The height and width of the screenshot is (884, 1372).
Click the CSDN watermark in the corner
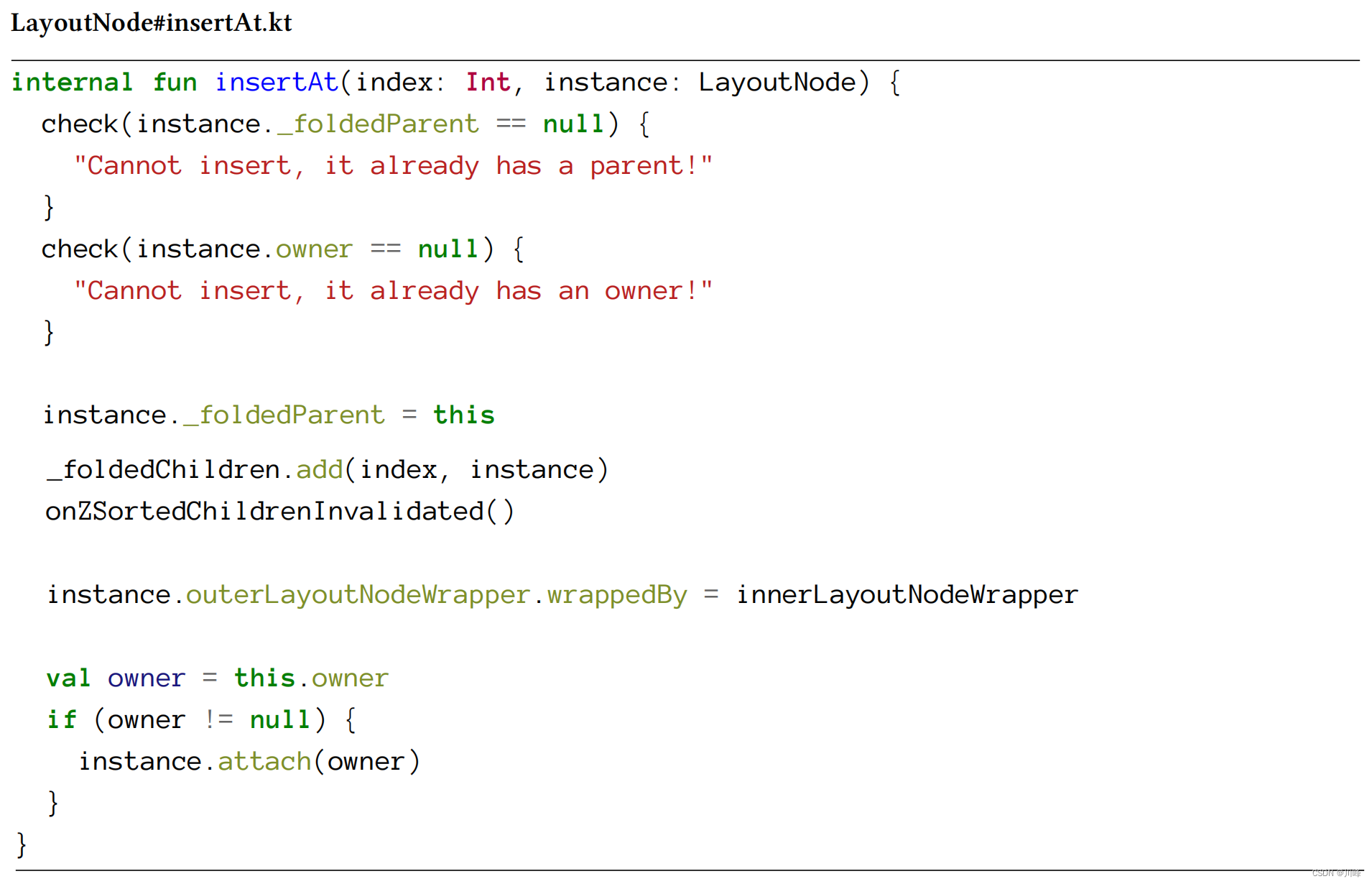pos(1335,873)
